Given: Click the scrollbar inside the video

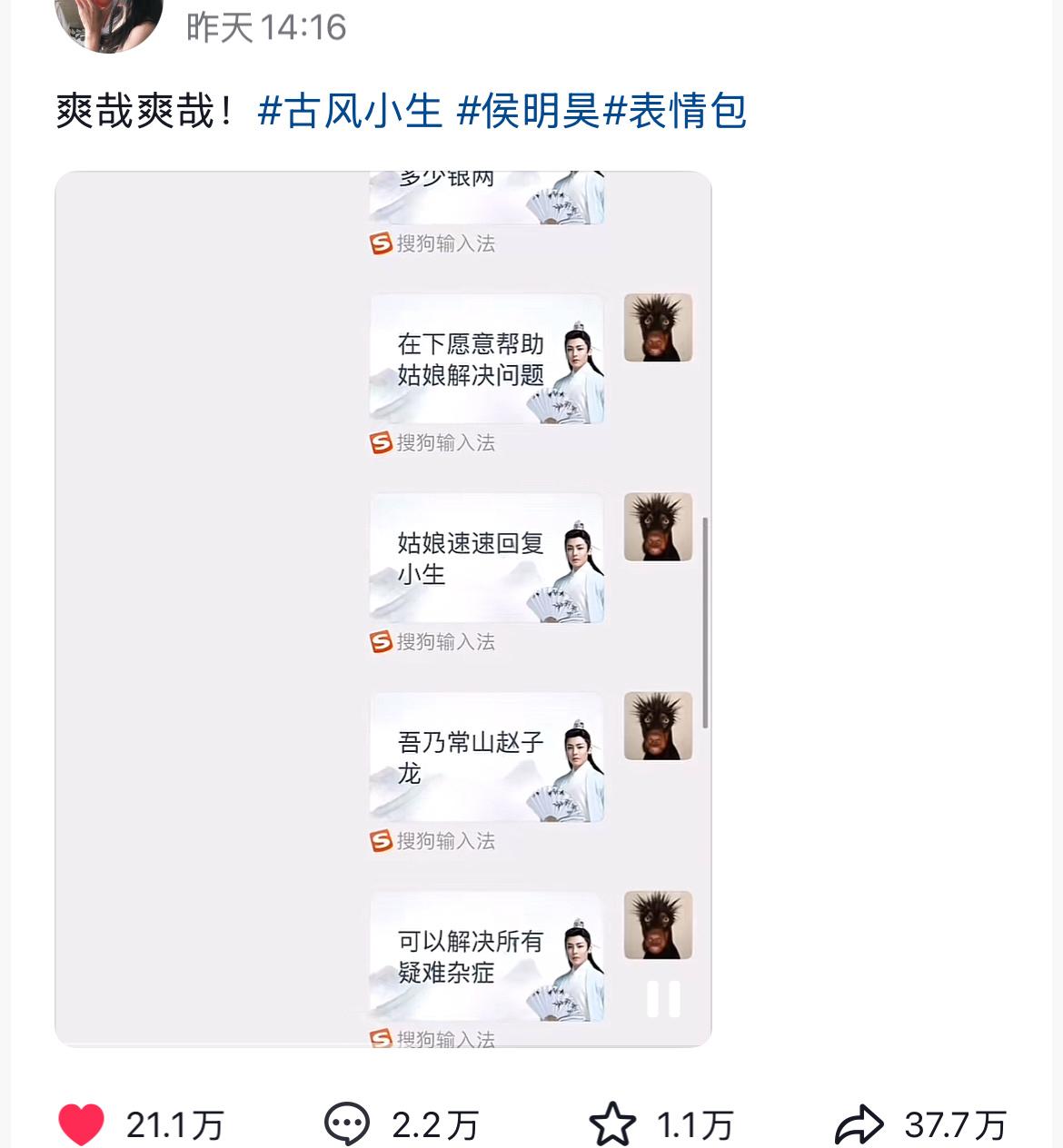Looking at the screenshot, I should pos(705,621).
